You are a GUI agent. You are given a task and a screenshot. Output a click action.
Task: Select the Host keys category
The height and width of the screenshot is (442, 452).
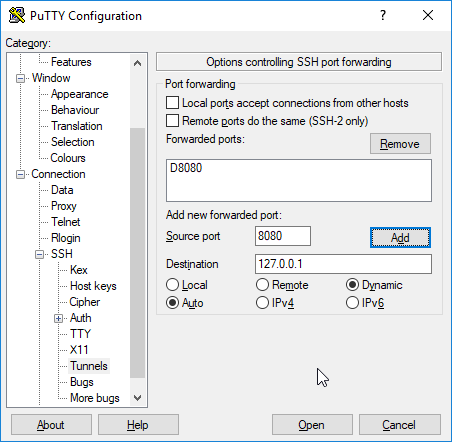pos(93,286)
